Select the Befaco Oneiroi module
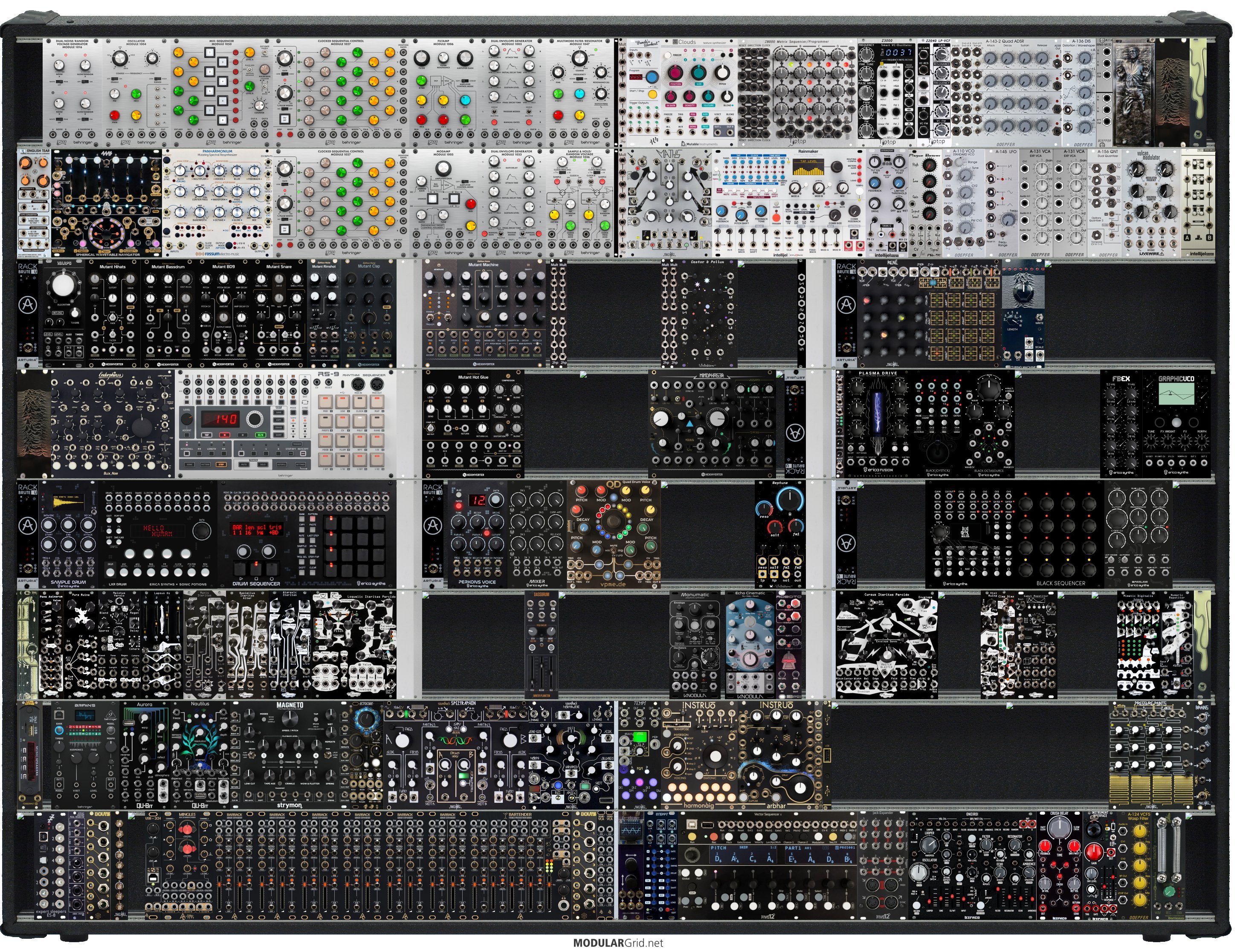 pos(973,865)
